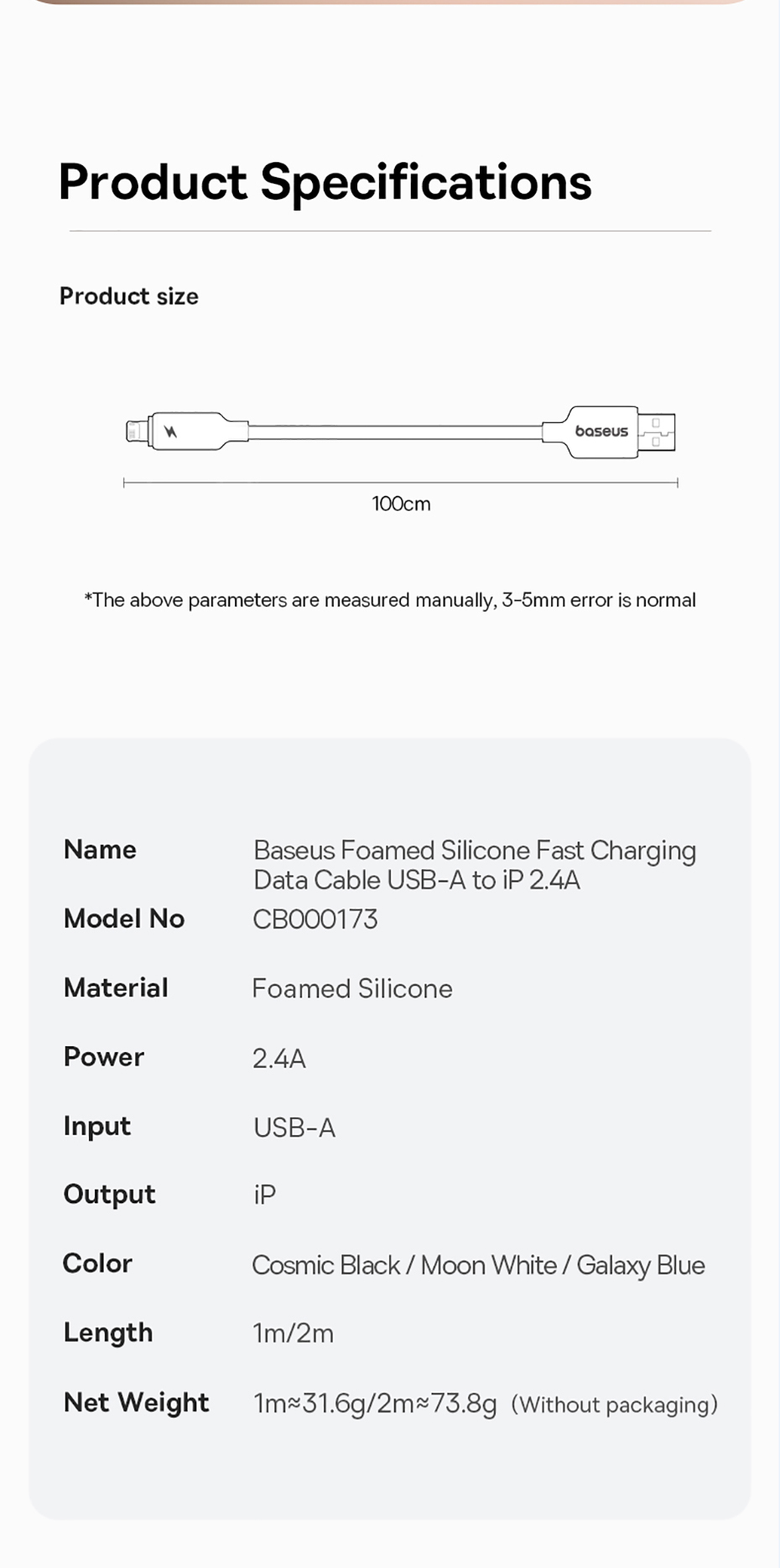Click the Model No label
This screenshot has height=1568, width=780.
click(124, 919)
